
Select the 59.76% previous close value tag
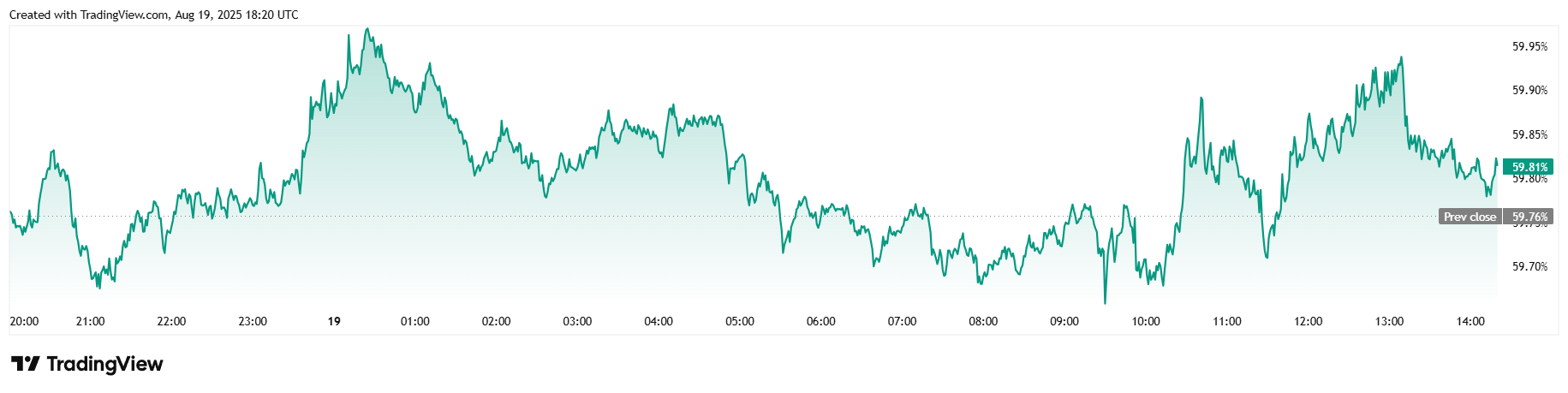coord(1529,217)
